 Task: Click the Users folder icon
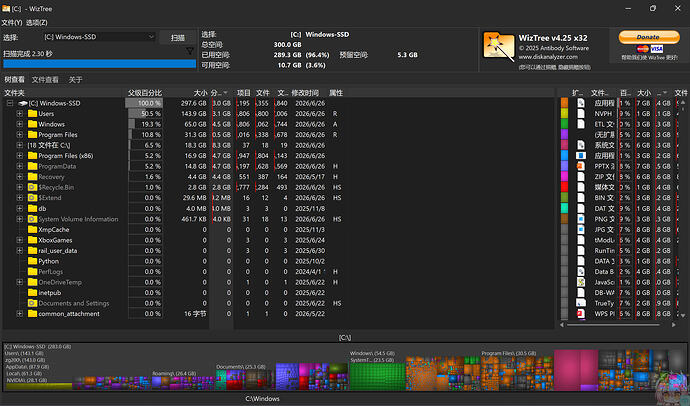pos(32,113)
